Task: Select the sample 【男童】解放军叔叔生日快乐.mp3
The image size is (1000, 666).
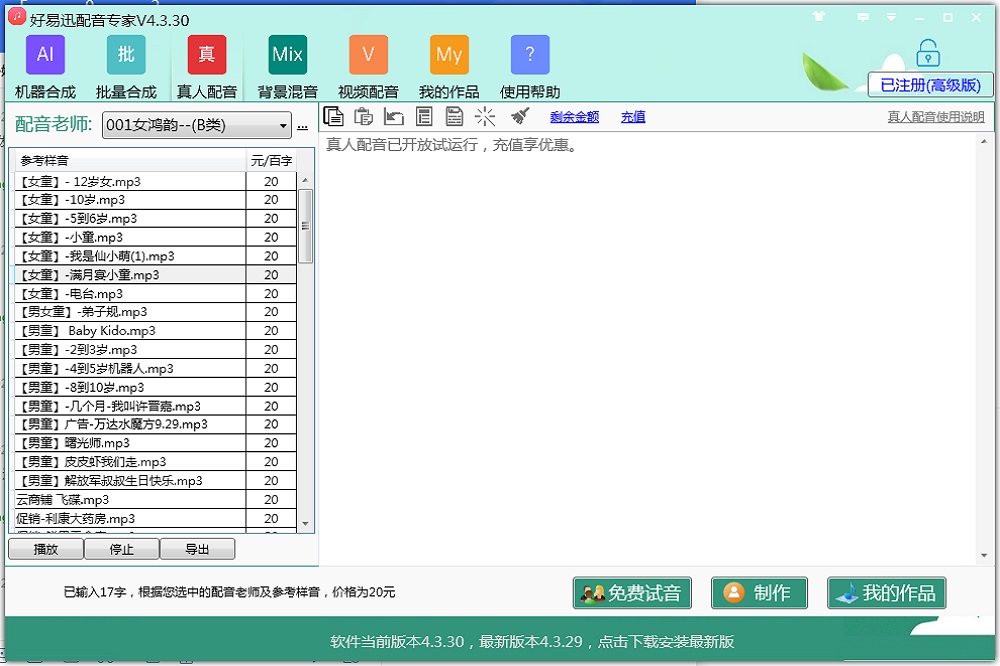Action: [130, 481]
